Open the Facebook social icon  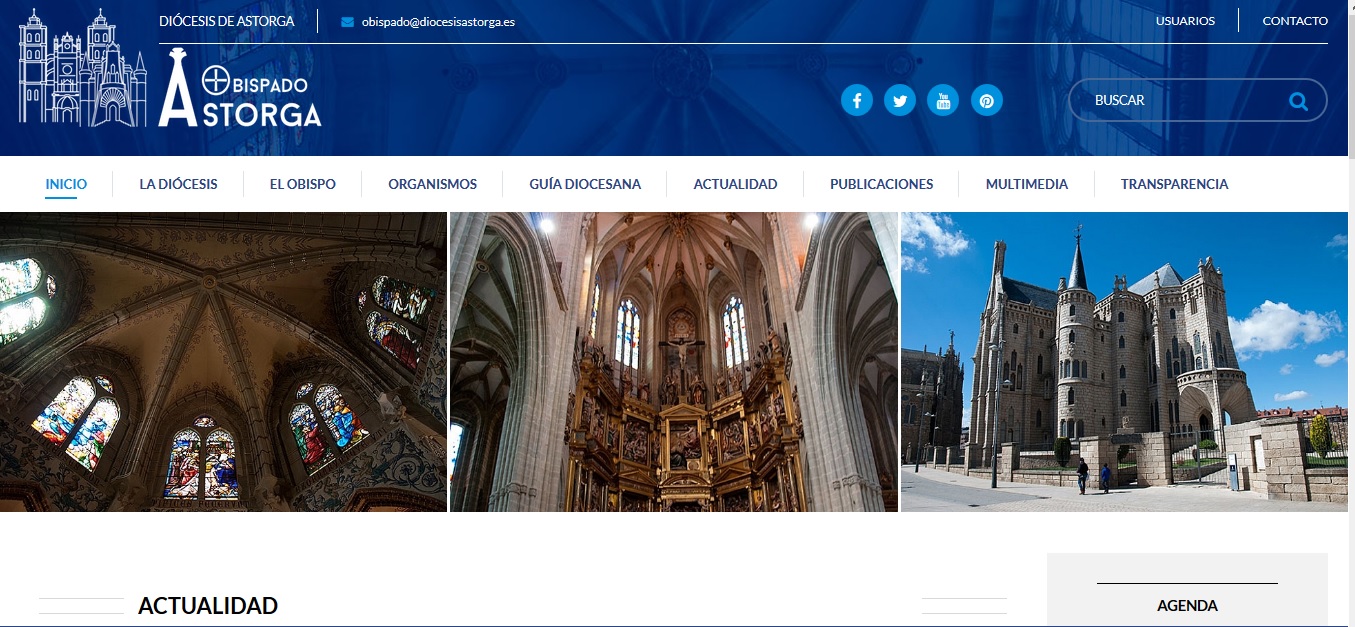click(857, 100)
